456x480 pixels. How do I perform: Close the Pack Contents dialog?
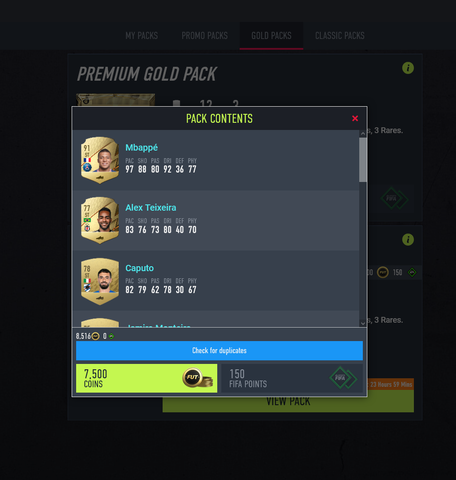pos(355,118)
